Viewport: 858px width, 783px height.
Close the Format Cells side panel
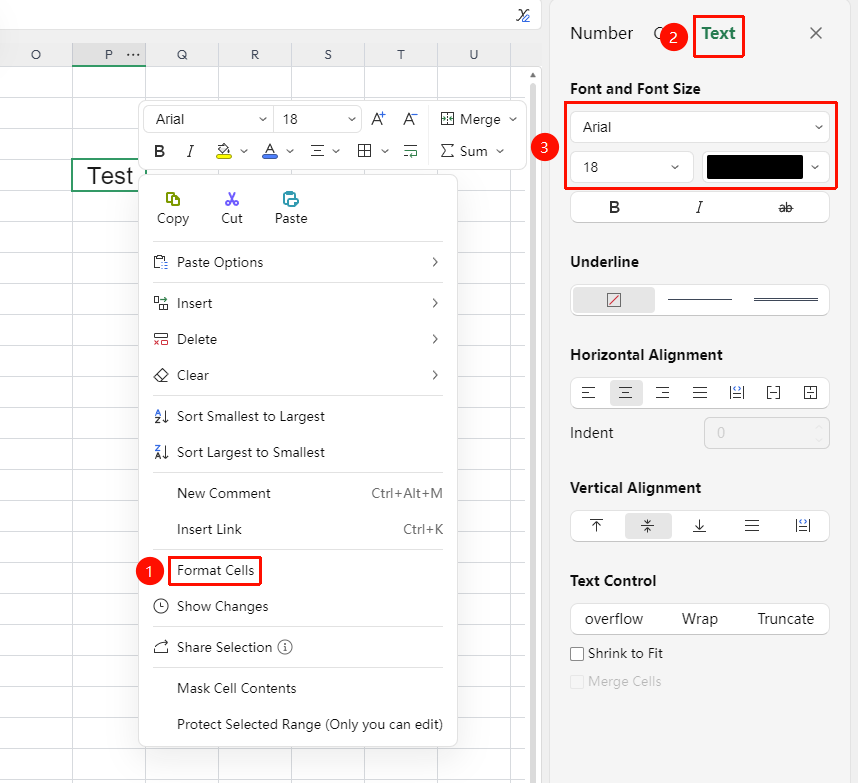point(815,33)
